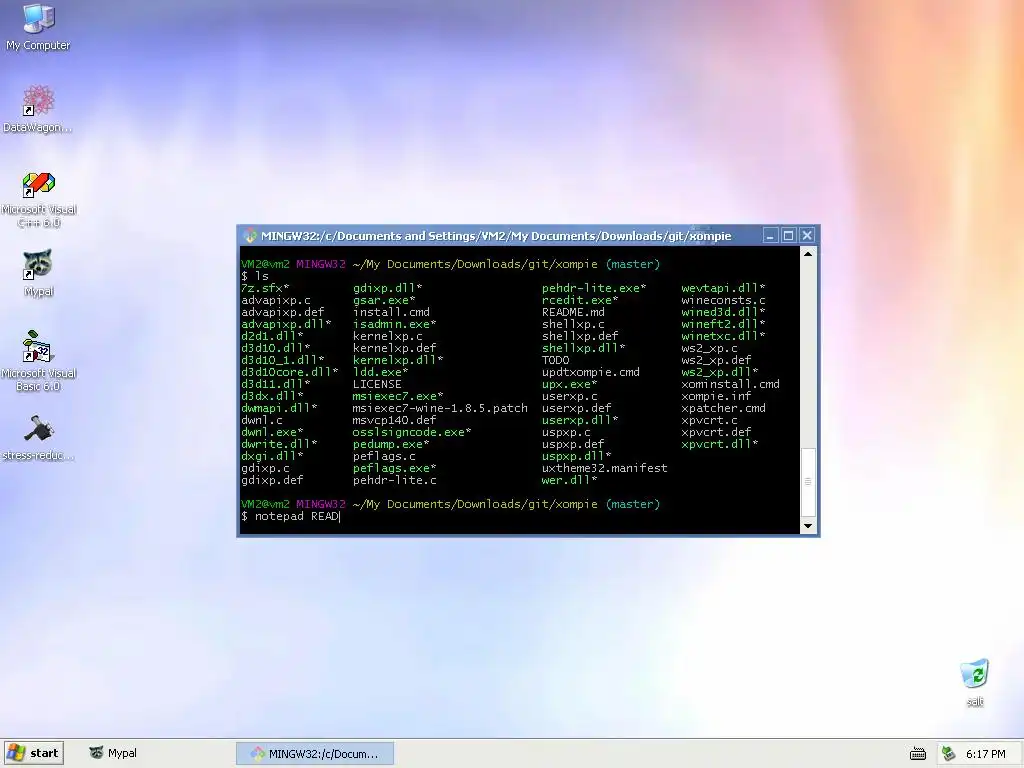Click on uxtheme32.manifest in the listing
The image size is (1024, 768).
(605, 468)
